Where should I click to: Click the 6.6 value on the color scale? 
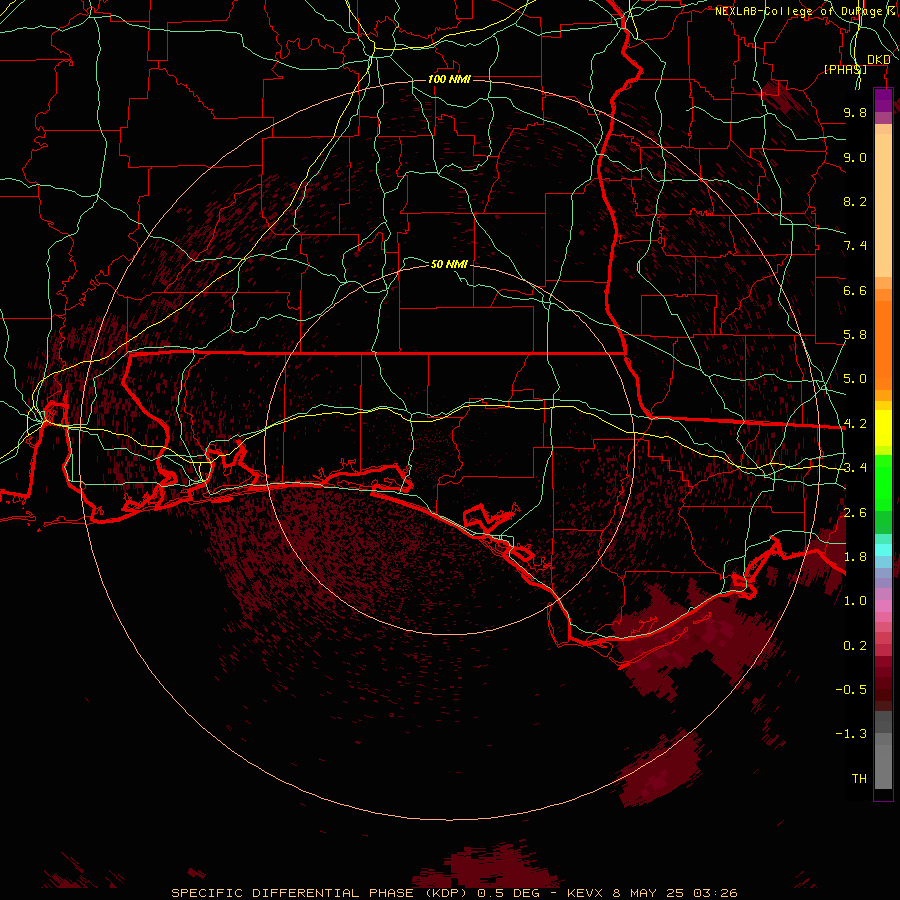855,290
